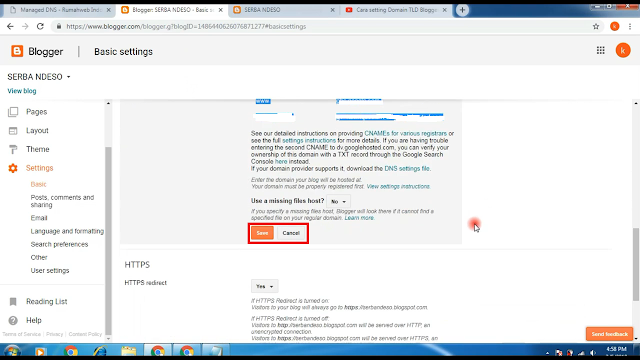Click the Terms of Service footer link
The image size is (640, 360).
(x=22, y=334)
